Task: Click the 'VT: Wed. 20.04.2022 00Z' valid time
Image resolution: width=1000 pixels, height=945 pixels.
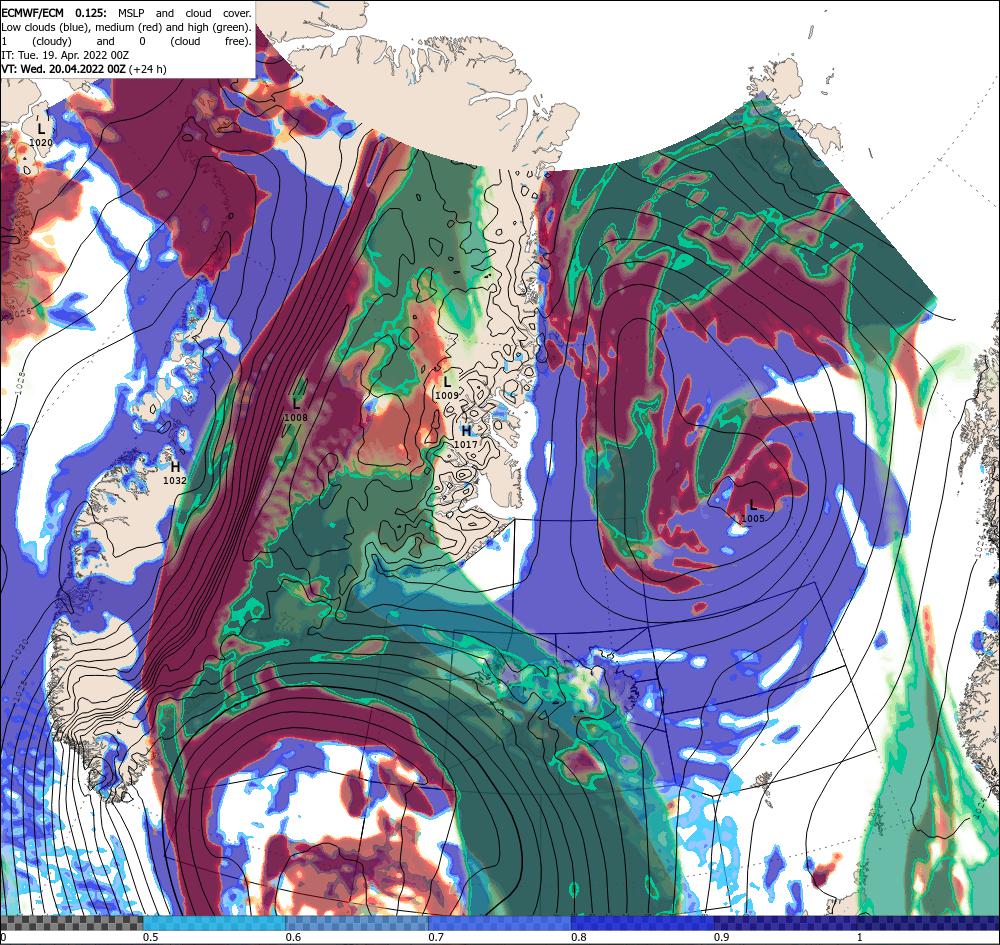Action: click(64, 70)
